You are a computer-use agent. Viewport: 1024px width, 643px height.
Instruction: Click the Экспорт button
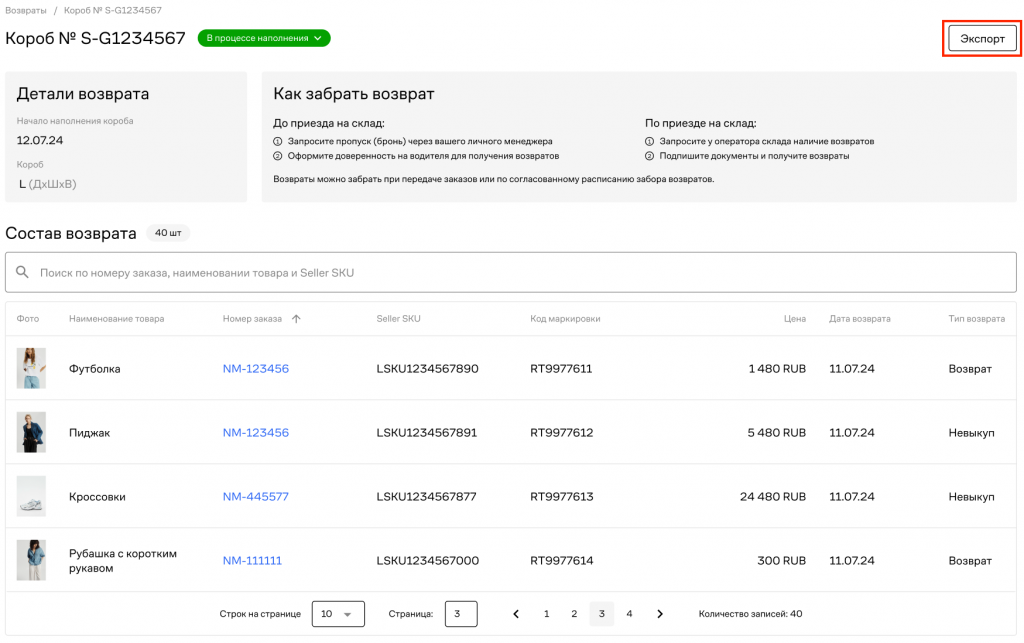981,38
